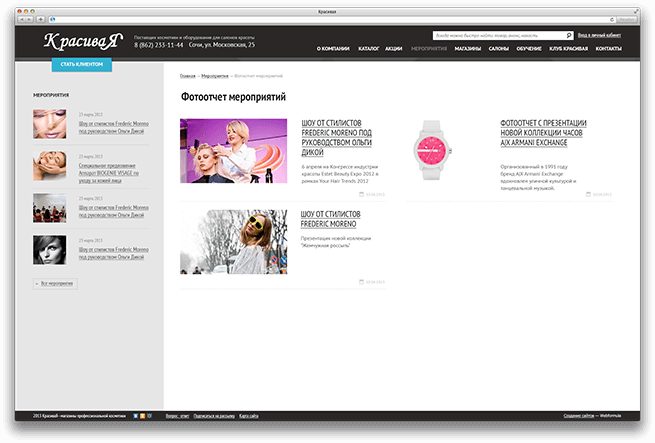Go to Мероприятия in breadcrumbs
This screenshot has height=443, width=655.
tap(215, 76)
